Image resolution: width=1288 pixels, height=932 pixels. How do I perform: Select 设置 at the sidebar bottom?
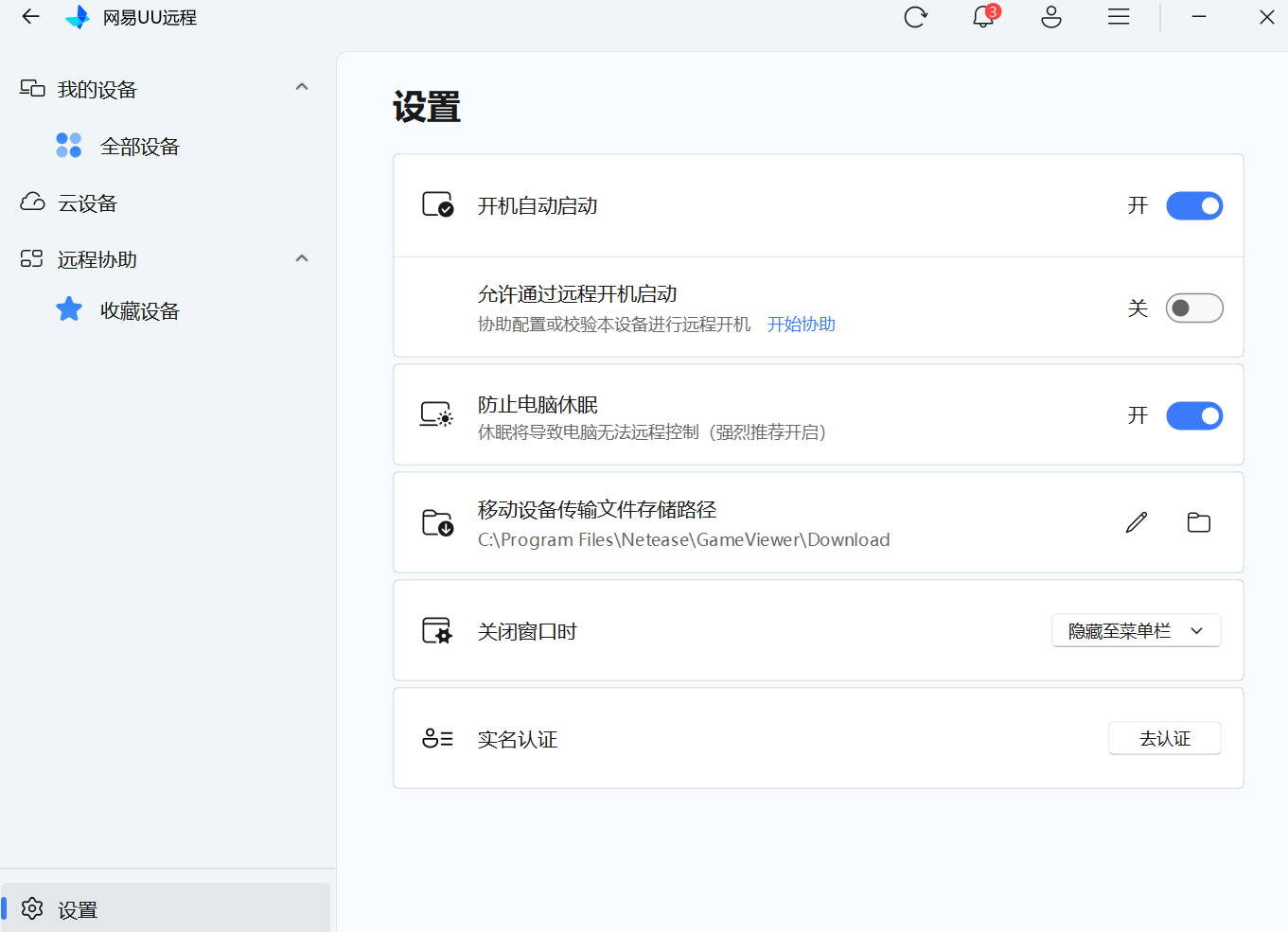coord(78,909)
